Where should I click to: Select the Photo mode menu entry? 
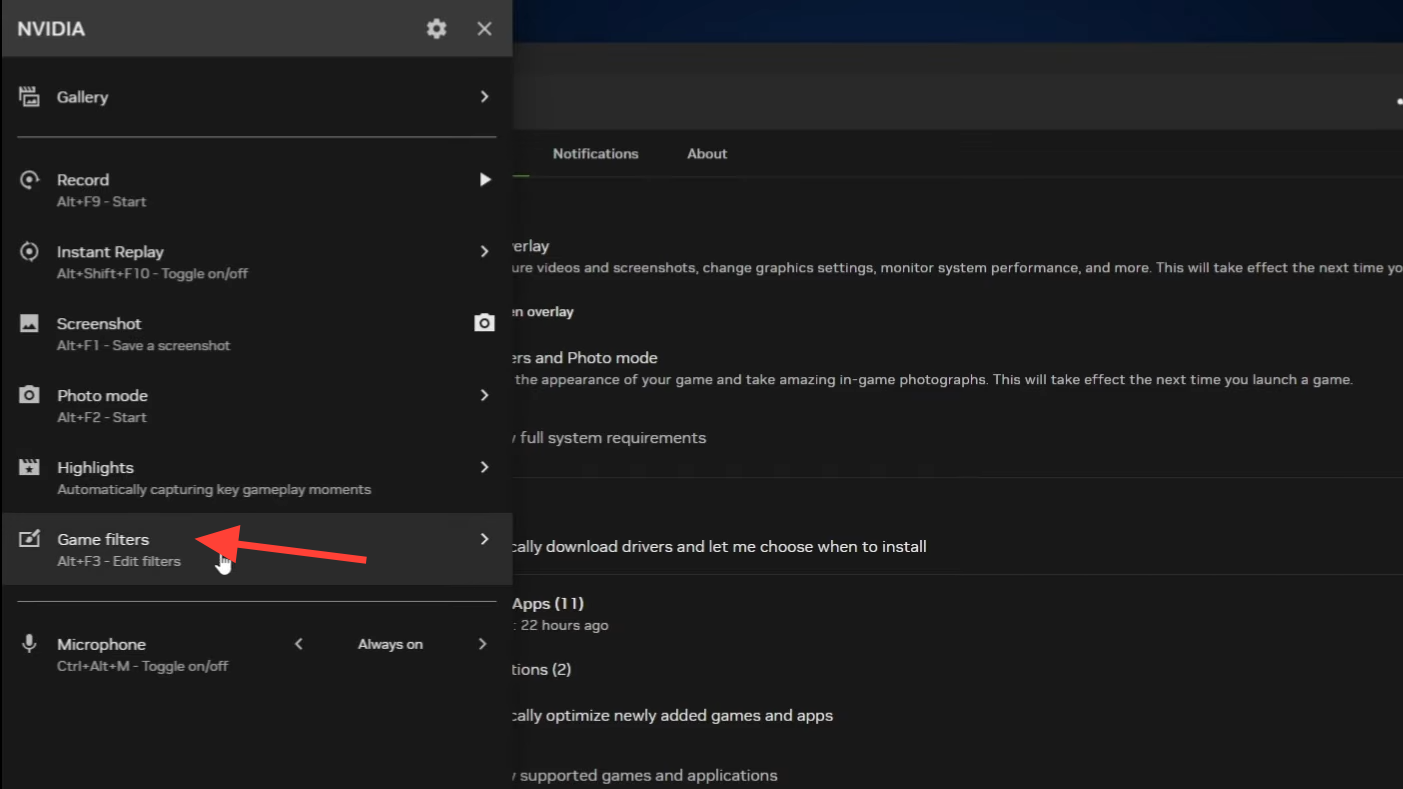pos(102,396)
